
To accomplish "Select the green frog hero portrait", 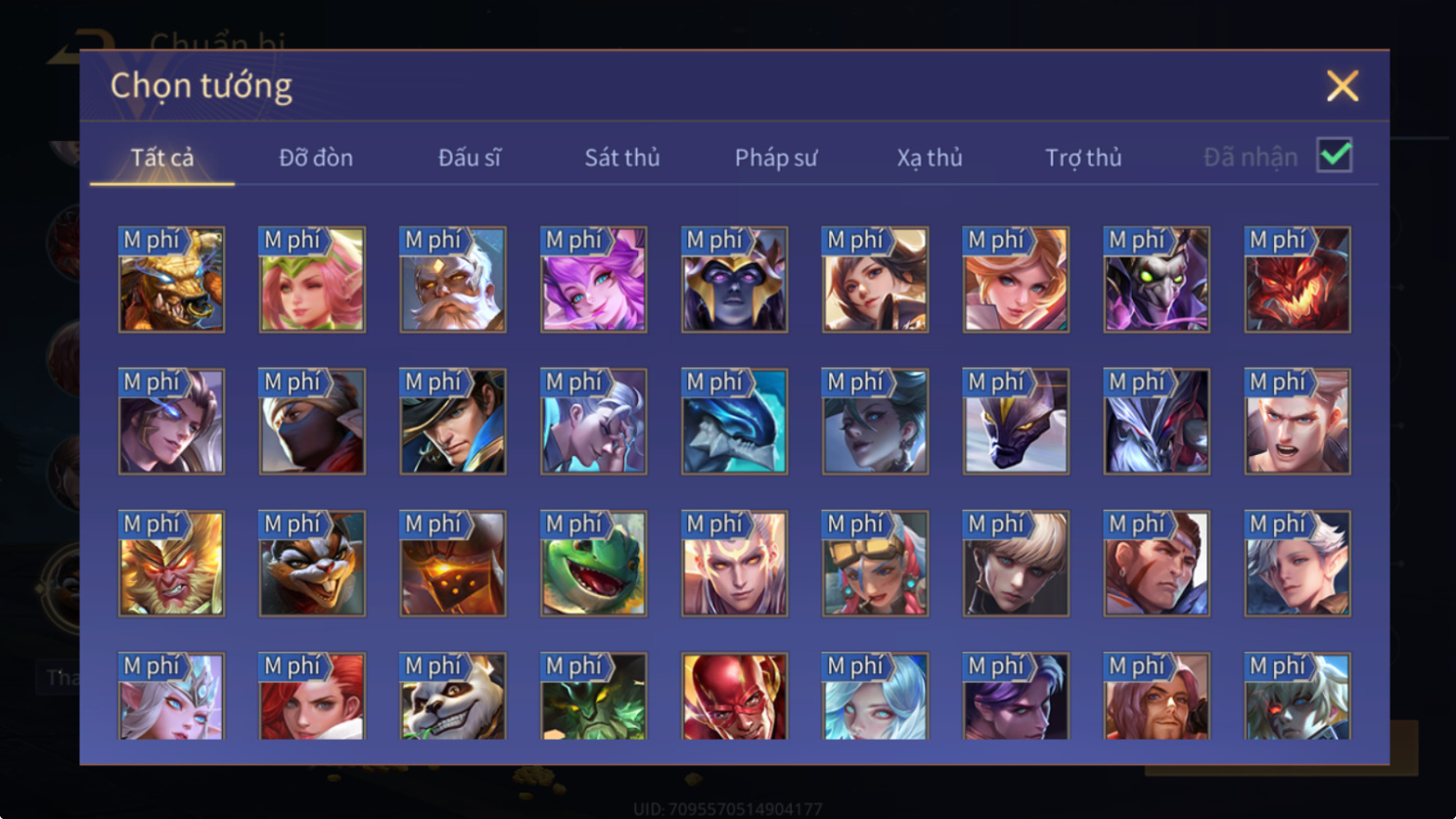I will point(594,564).
